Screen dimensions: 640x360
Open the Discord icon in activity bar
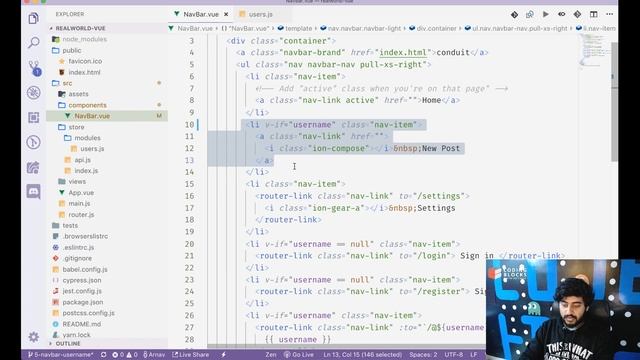[34, 191]
